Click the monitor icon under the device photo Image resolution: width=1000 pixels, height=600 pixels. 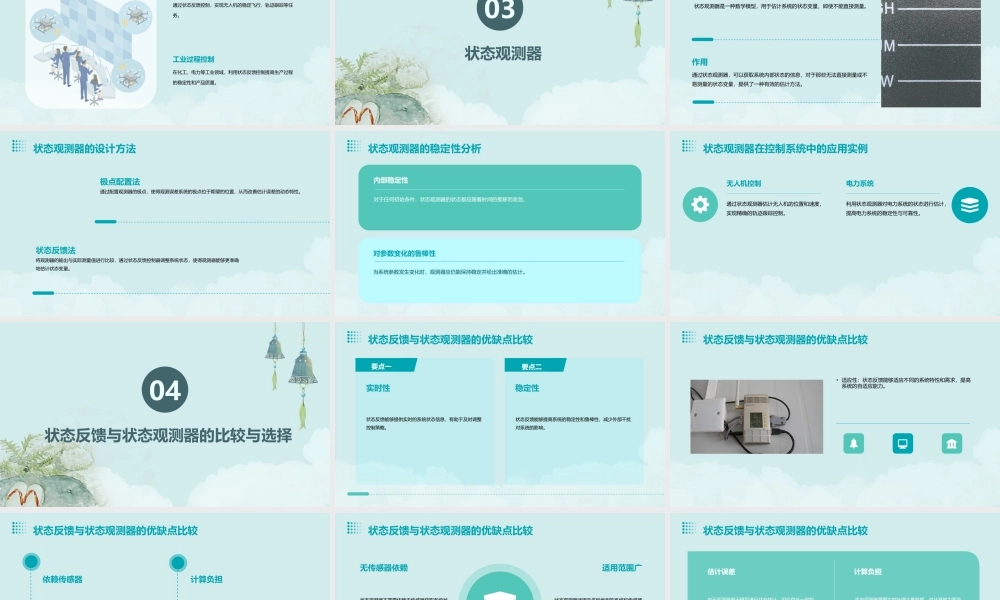pos(902,443)
